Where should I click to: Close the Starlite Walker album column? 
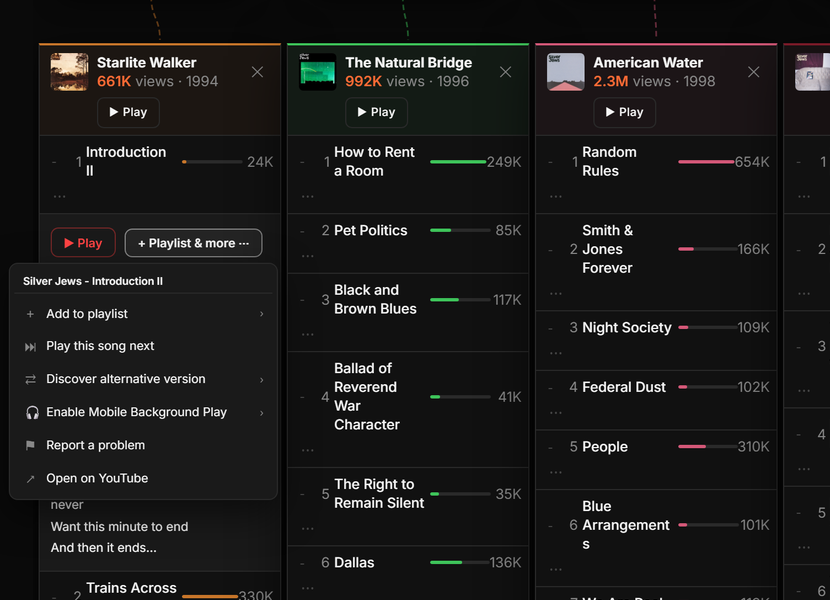point(257,72)
